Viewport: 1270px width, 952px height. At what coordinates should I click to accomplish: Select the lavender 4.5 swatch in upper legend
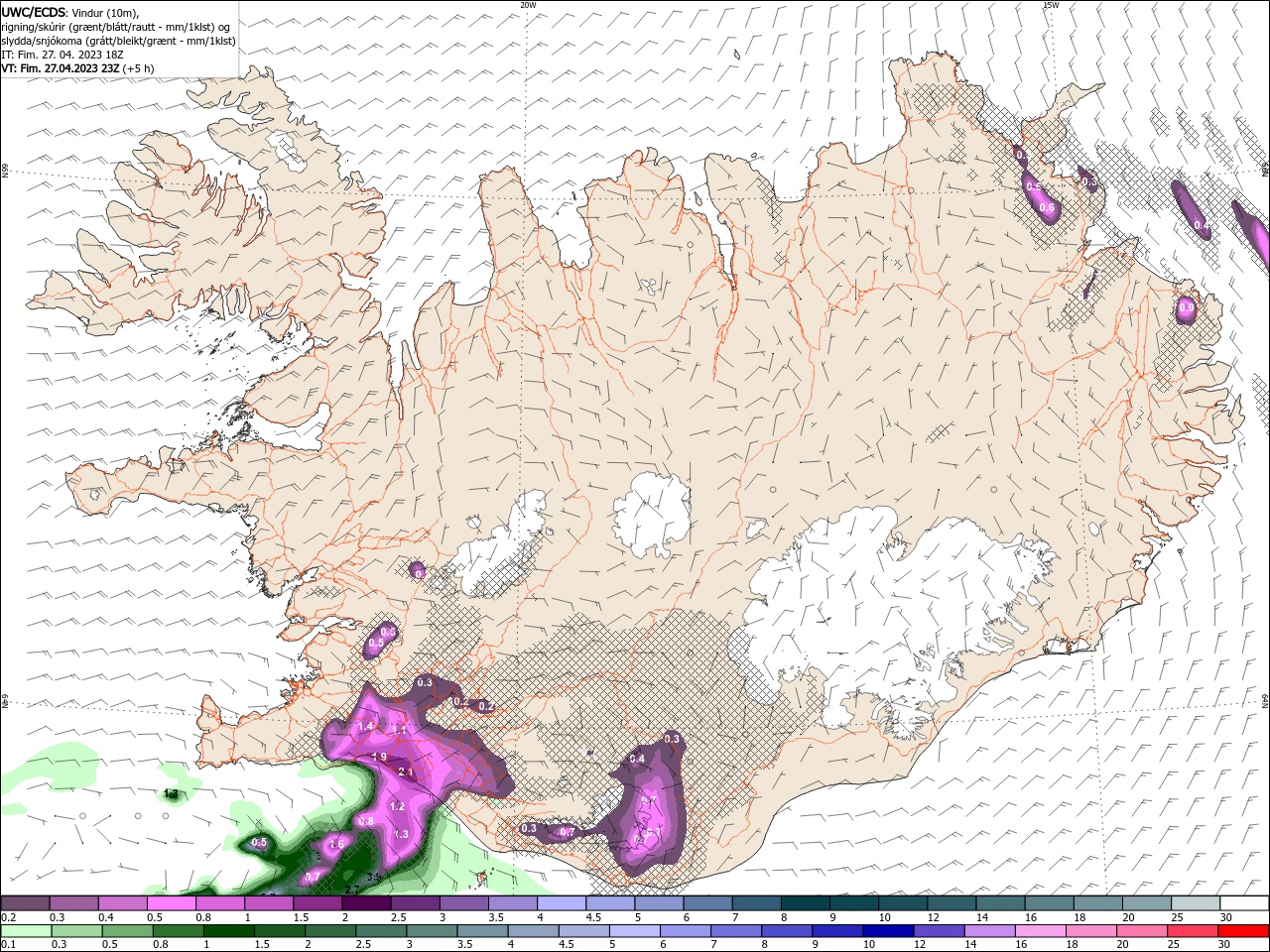click(610, 903)
